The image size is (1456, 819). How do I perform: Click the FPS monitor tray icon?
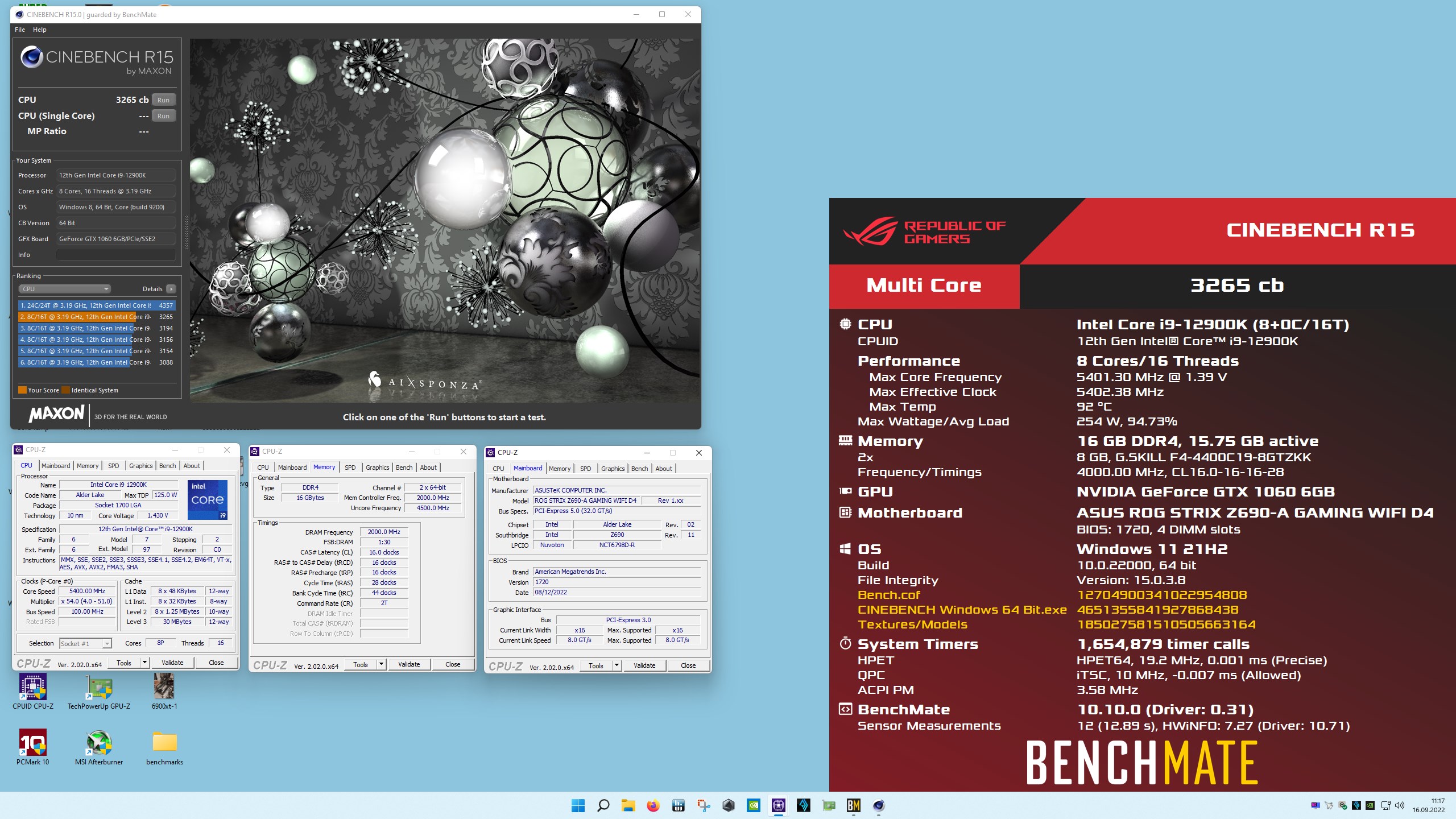1316,805
